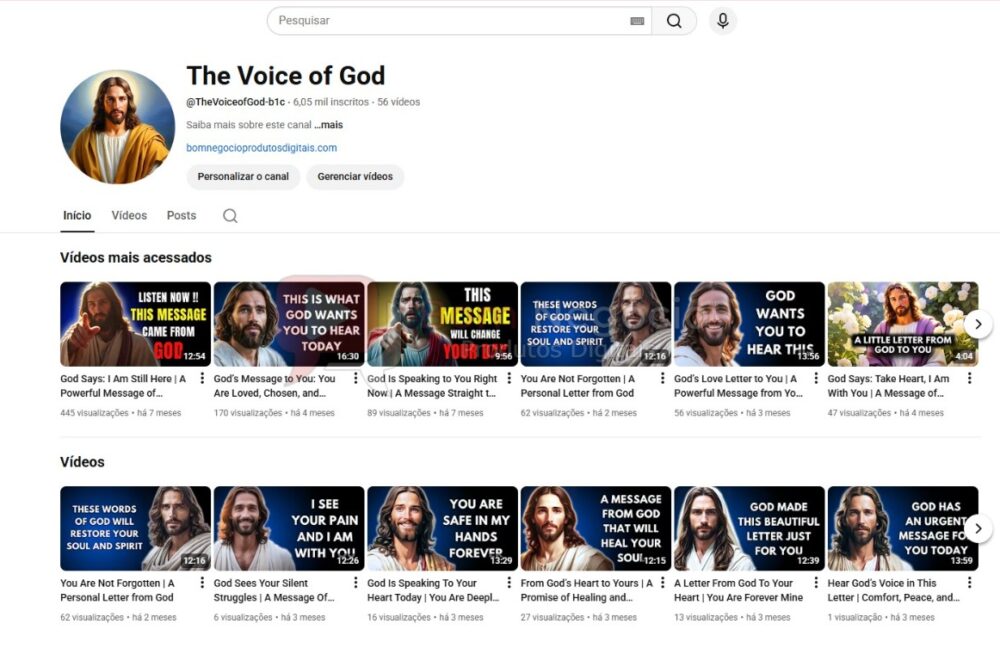Image resolution: width=1000 pixels, height=667 pixels.
Task: Advance the "Vídeos mais acessados" carousel arrow
Action: click(978, 323)
